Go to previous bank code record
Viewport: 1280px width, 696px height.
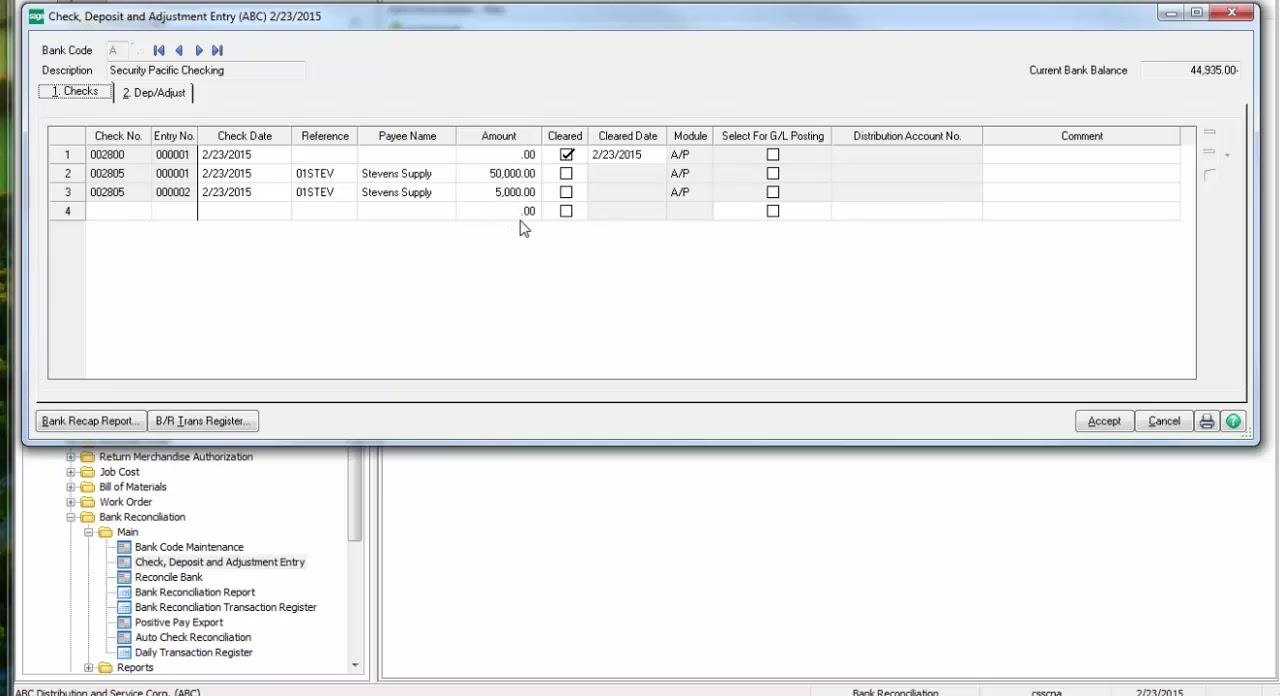(x=179, y=50)
